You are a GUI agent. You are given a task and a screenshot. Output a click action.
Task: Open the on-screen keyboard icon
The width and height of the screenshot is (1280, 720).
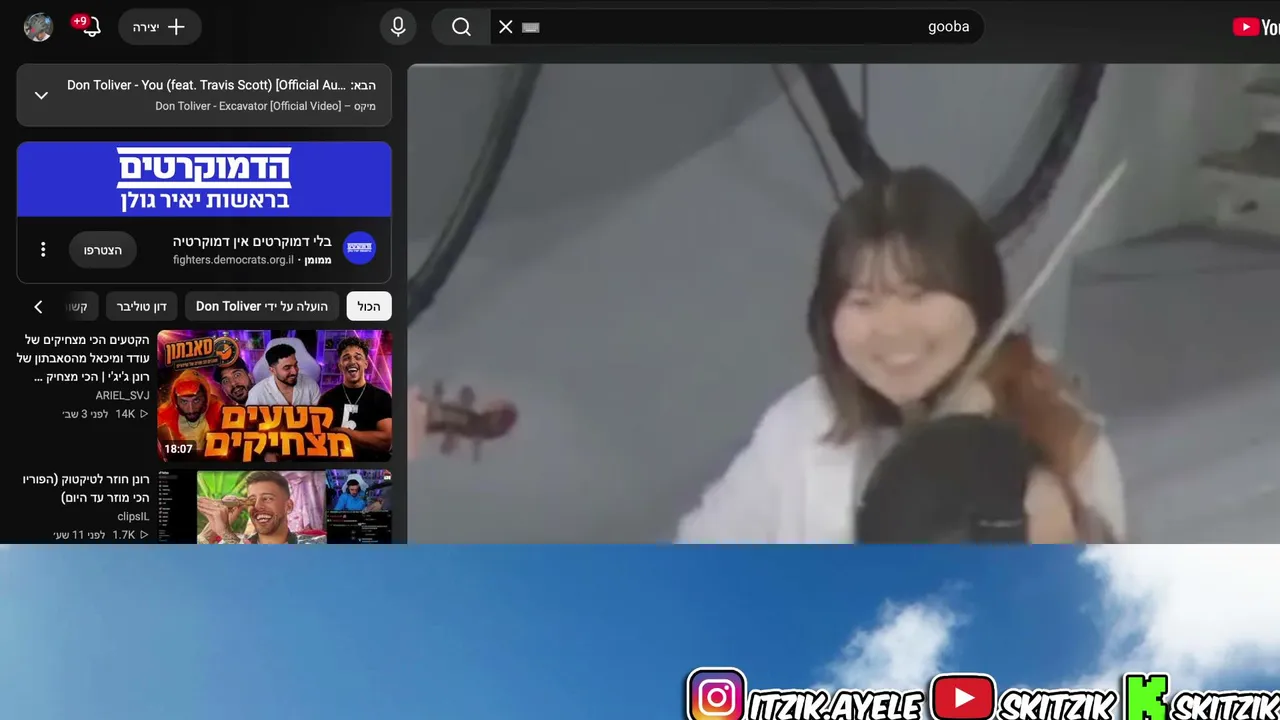point(531,27)
